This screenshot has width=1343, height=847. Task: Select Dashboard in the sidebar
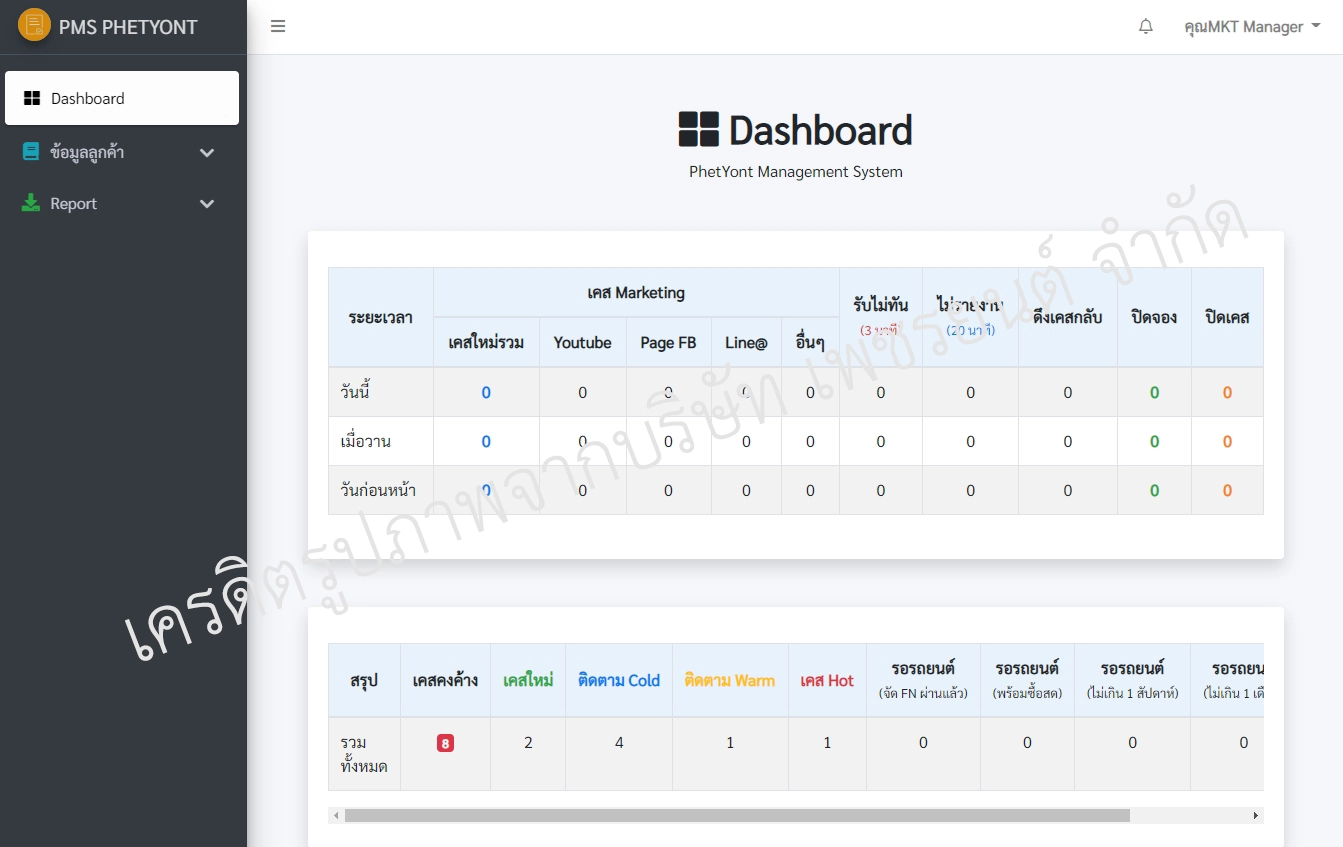pos(122,98)
